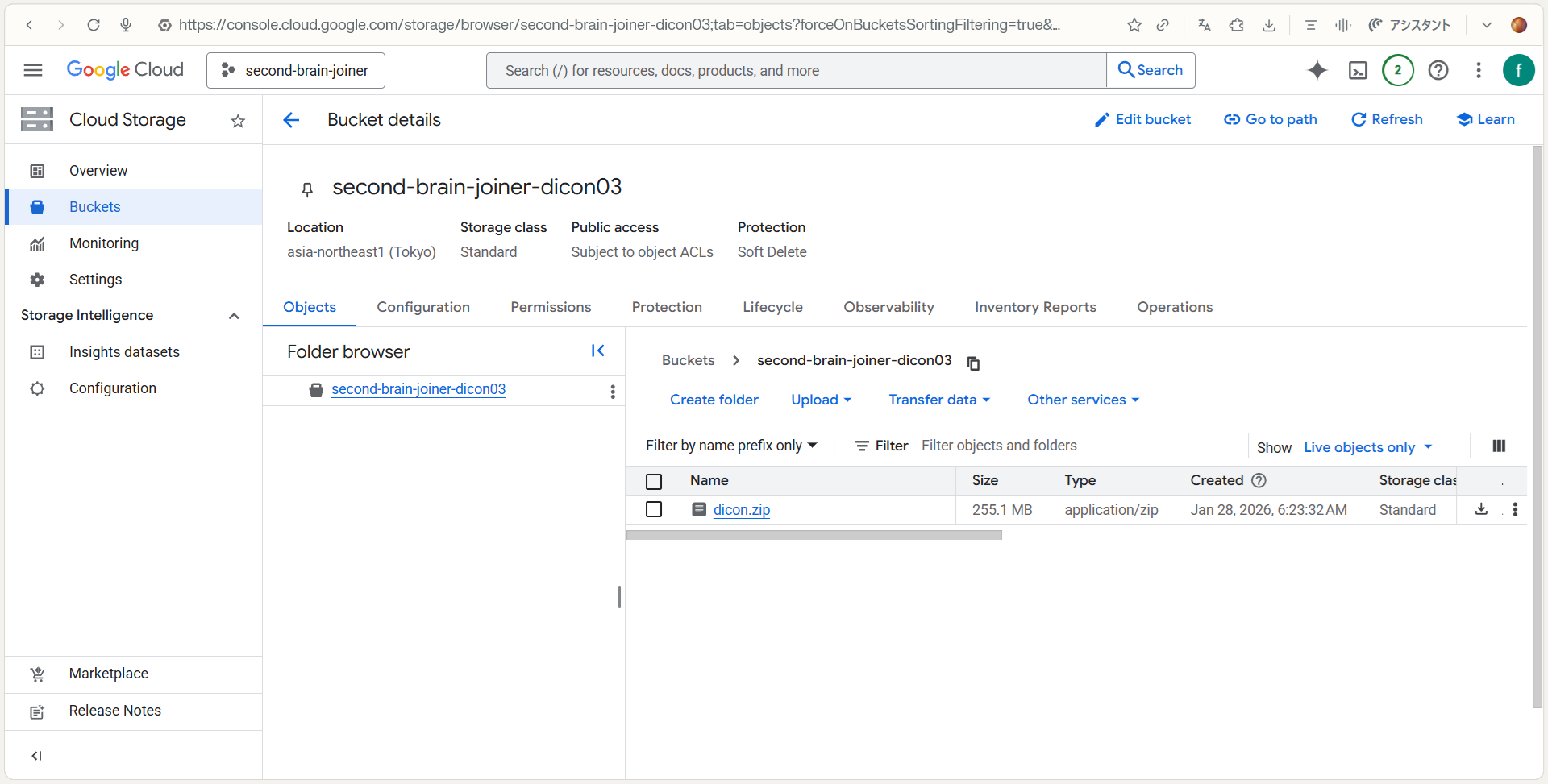The image size is (1548, 784).
Task: Open Live objects only dropdown
Action: pos(1367,447)
